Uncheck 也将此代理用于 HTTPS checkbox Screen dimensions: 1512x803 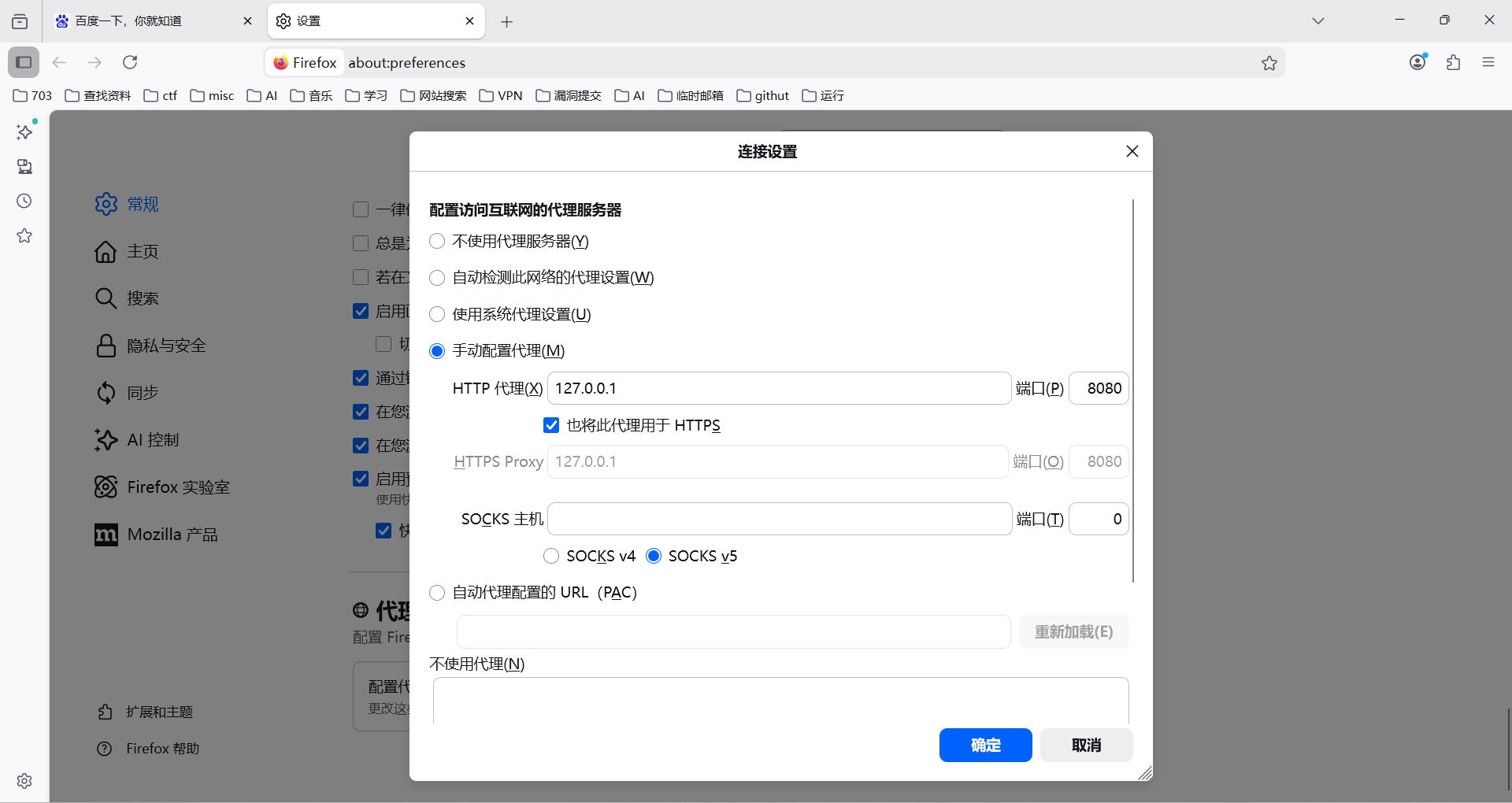coord(551,426)
